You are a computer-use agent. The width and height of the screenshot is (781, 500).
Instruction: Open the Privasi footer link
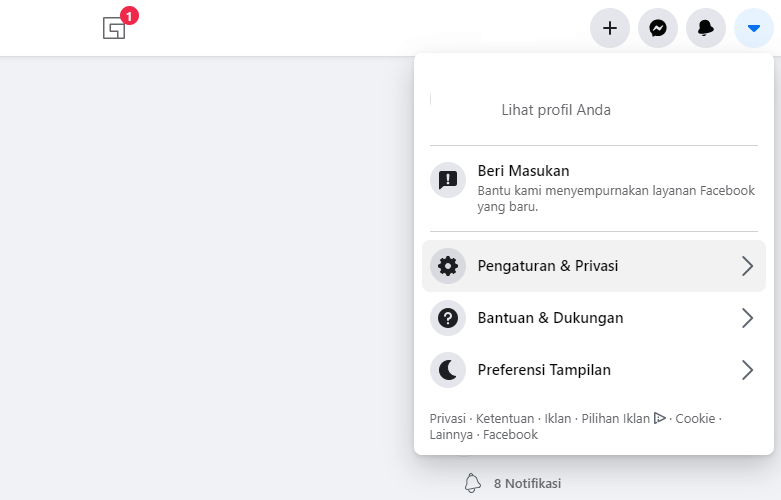(447, 418)
